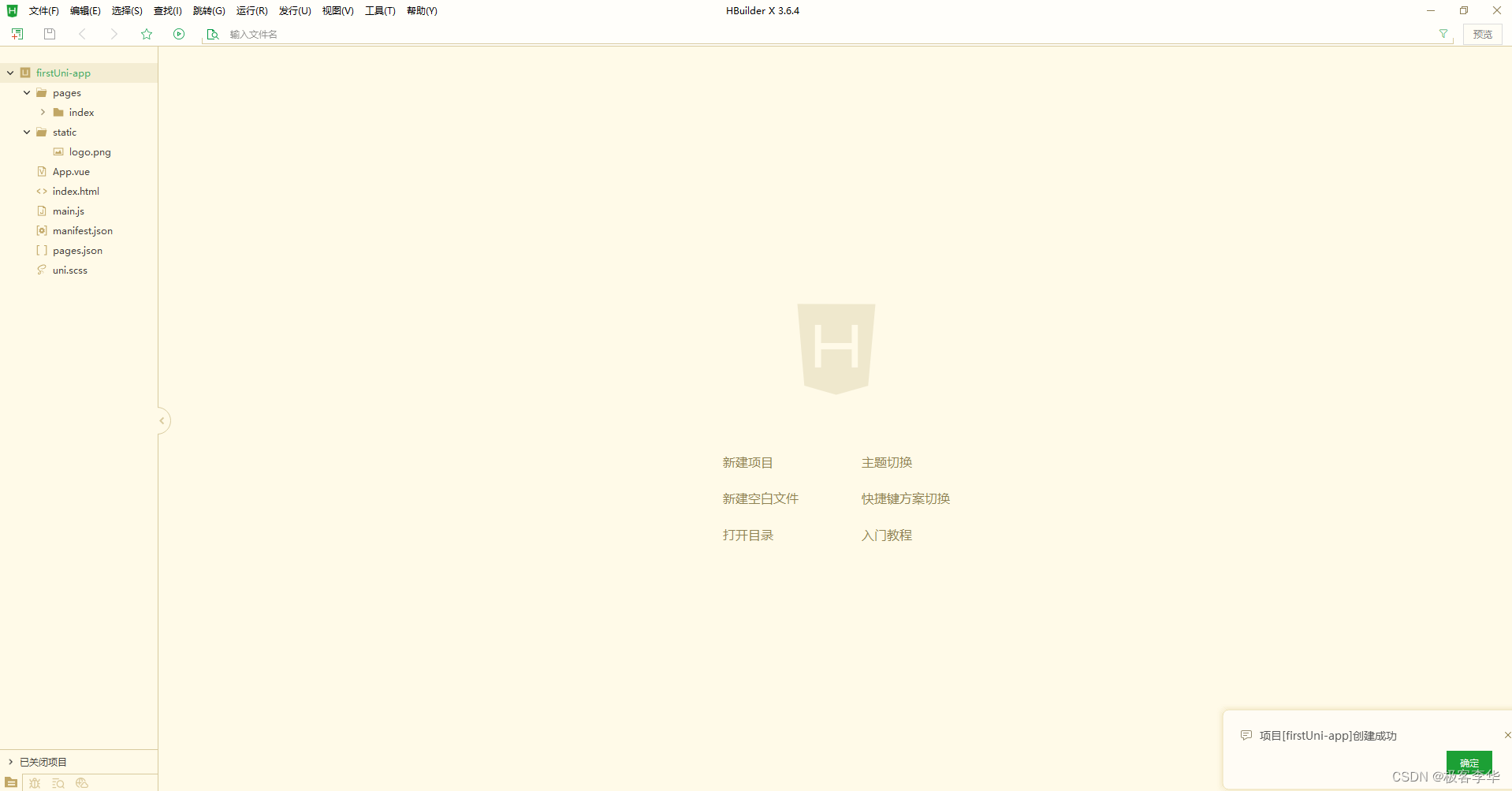The image size is (1512, 791).
Task: Open the 跳转(G) menu
Action: pyautogui.click(x=209, y=11)
